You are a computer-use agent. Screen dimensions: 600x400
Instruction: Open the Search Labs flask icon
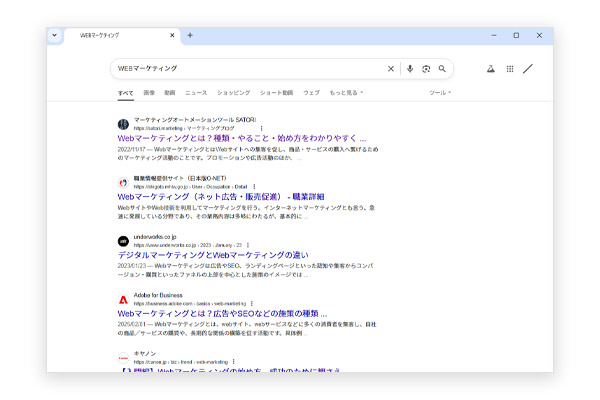[x=491, y=69]
